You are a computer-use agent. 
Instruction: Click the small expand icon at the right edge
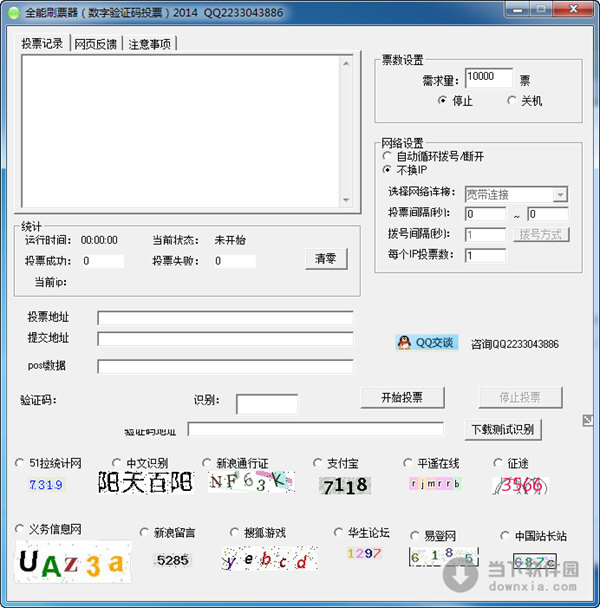[588, 420]
